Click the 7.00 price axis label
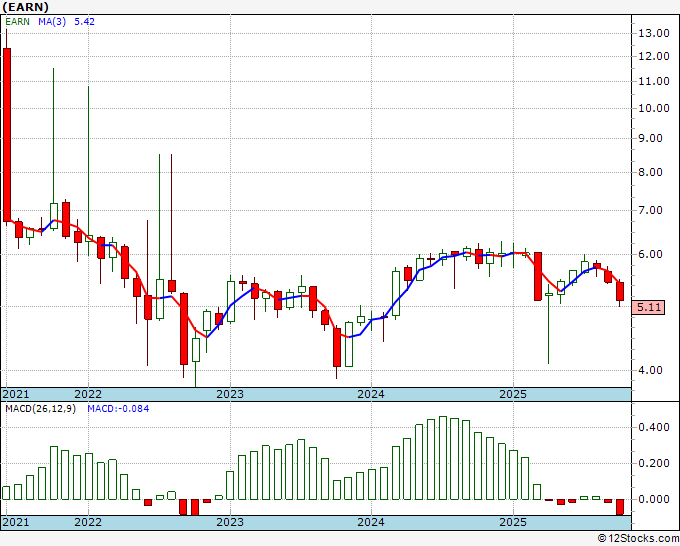Screen dimensions: 680x546 [651, 210]
